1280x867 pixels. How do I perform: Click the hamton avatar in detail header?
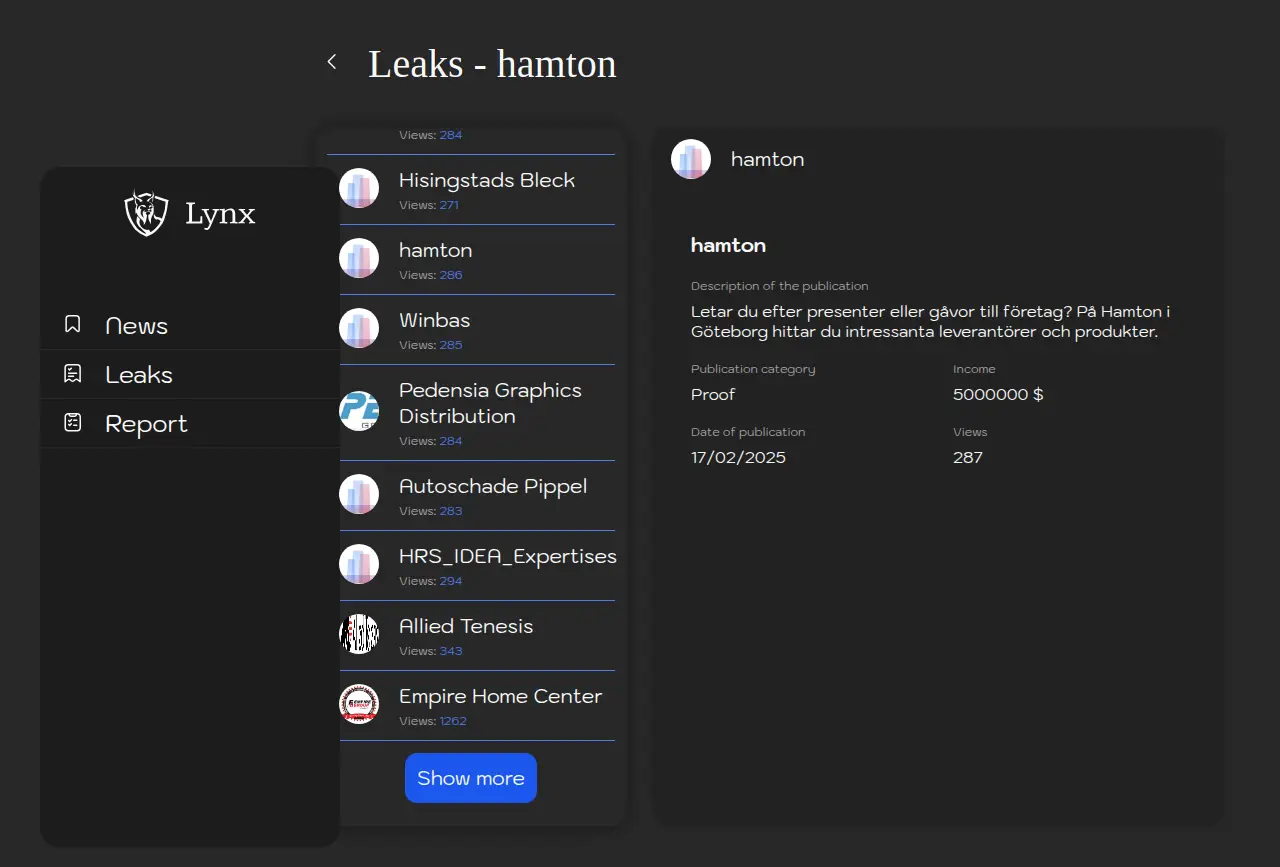click(691, 159)
